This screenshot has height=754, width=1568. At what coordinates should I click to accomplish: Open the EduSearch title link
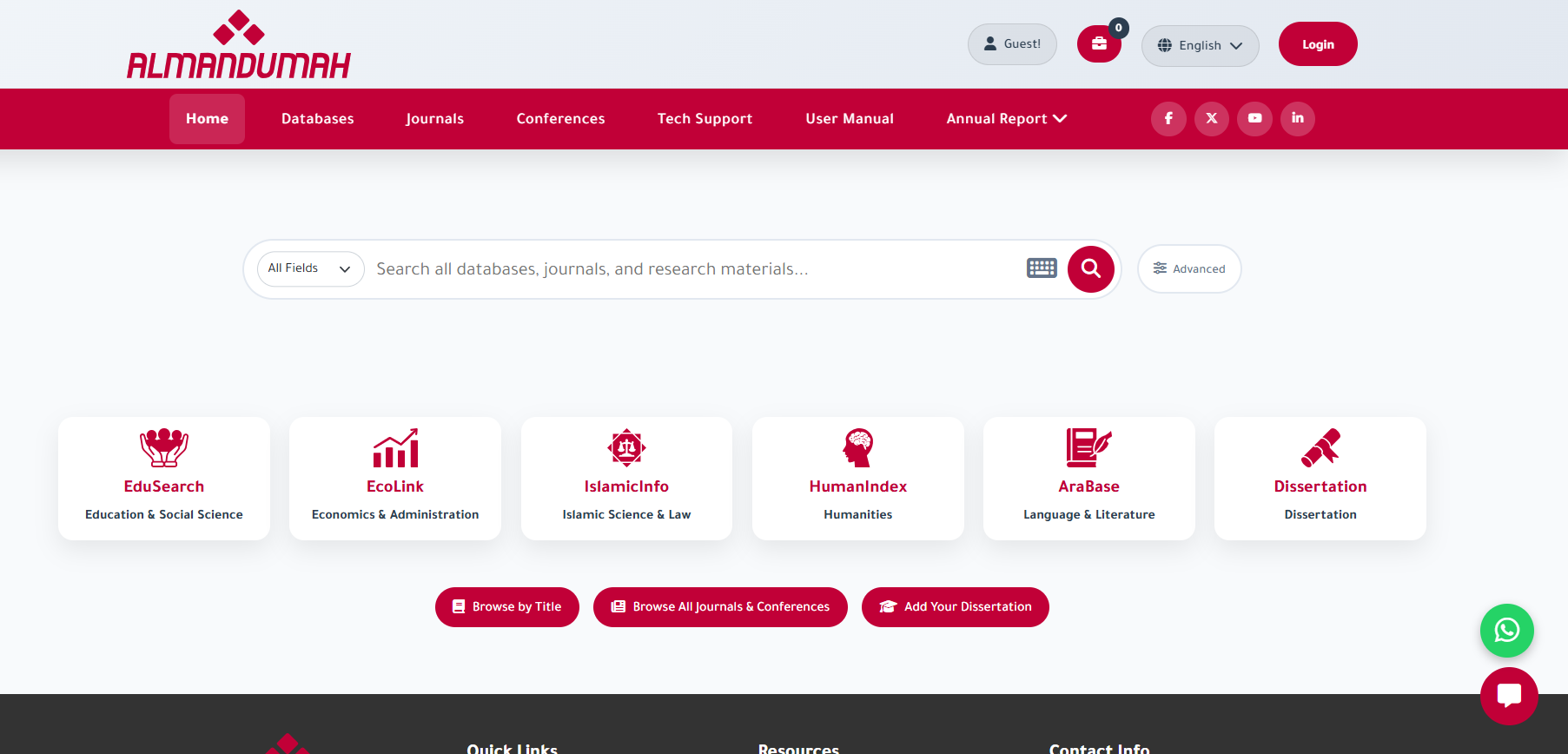coord(164,486)
